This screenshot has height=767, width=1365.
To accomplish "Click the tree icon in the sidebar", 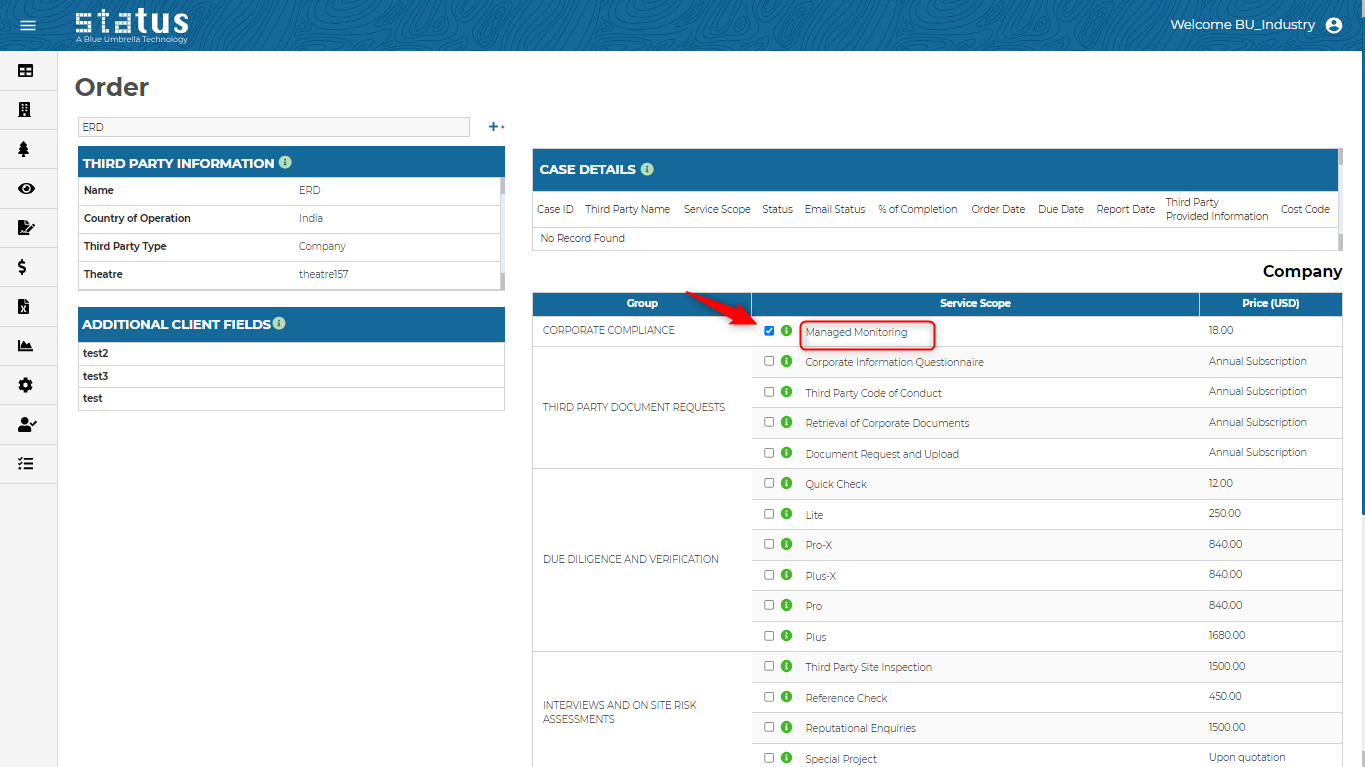I will [x=25, y=149].
